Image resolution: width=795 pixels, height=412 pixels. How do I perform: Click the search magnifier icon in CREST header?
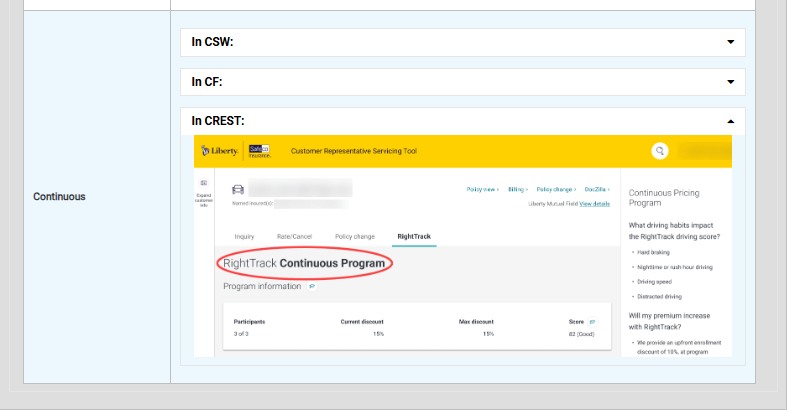660,151
